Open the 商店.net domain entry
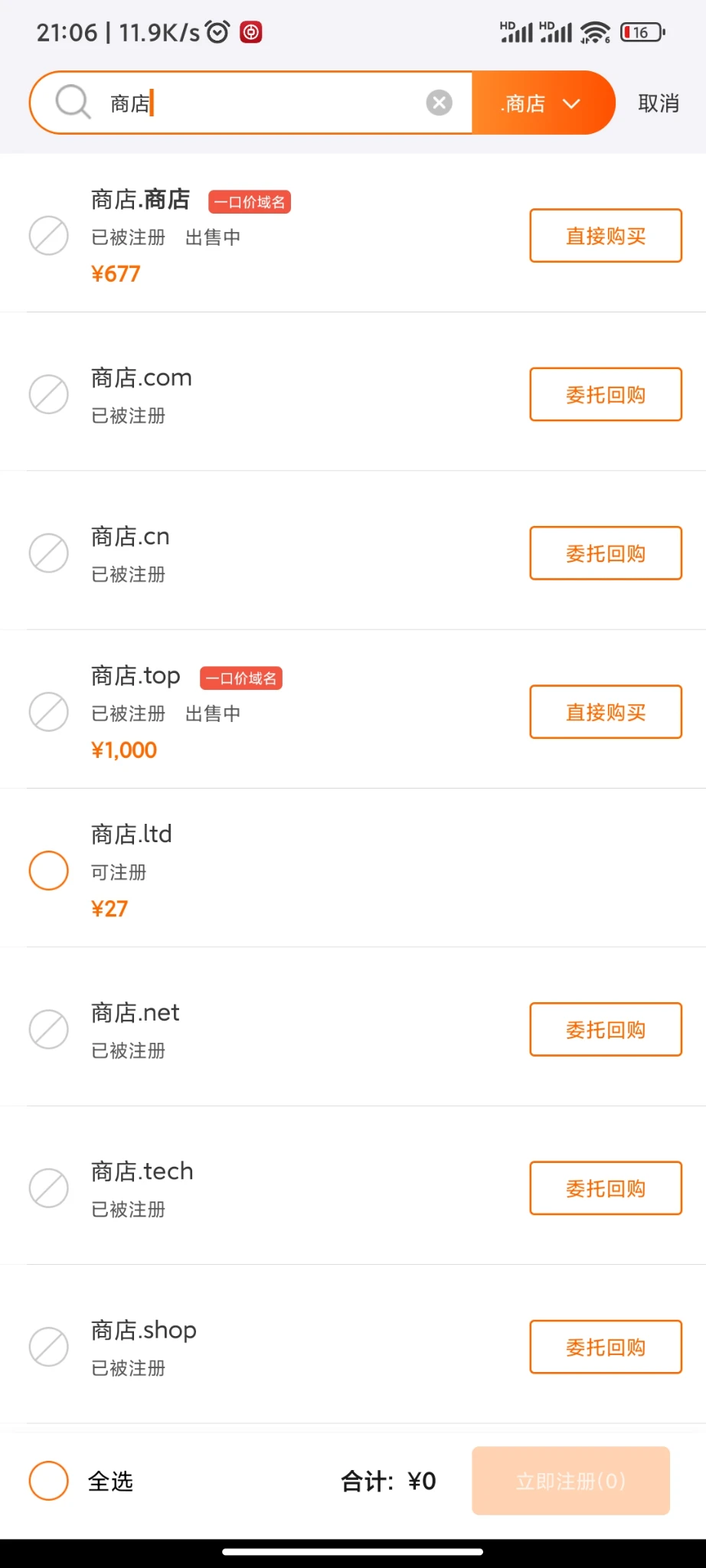Image resolution: width=706 pixels, height=1568 pixels. pos(136,1013)
